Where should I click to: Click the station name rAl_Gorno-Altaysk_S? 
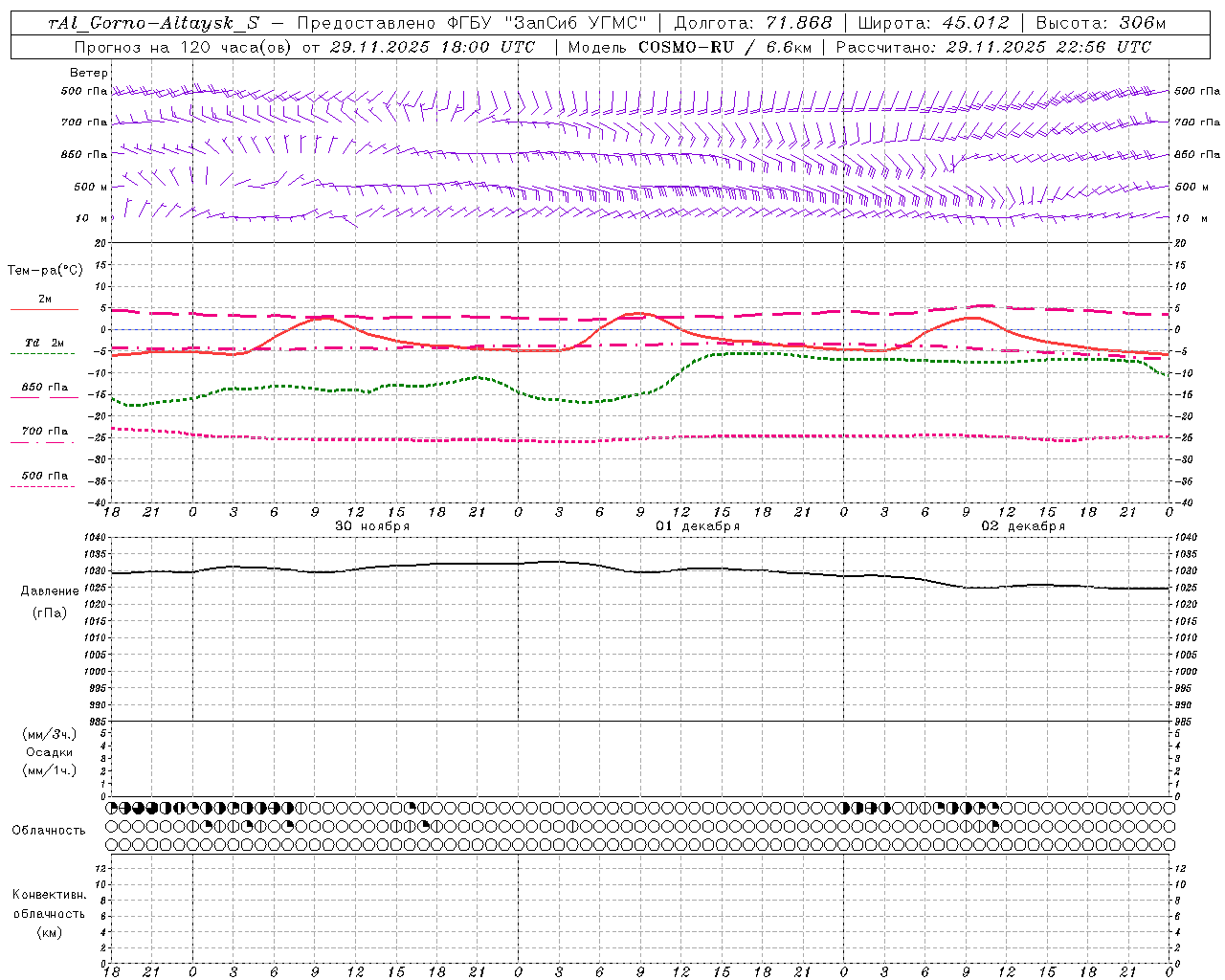pos(153,23)
